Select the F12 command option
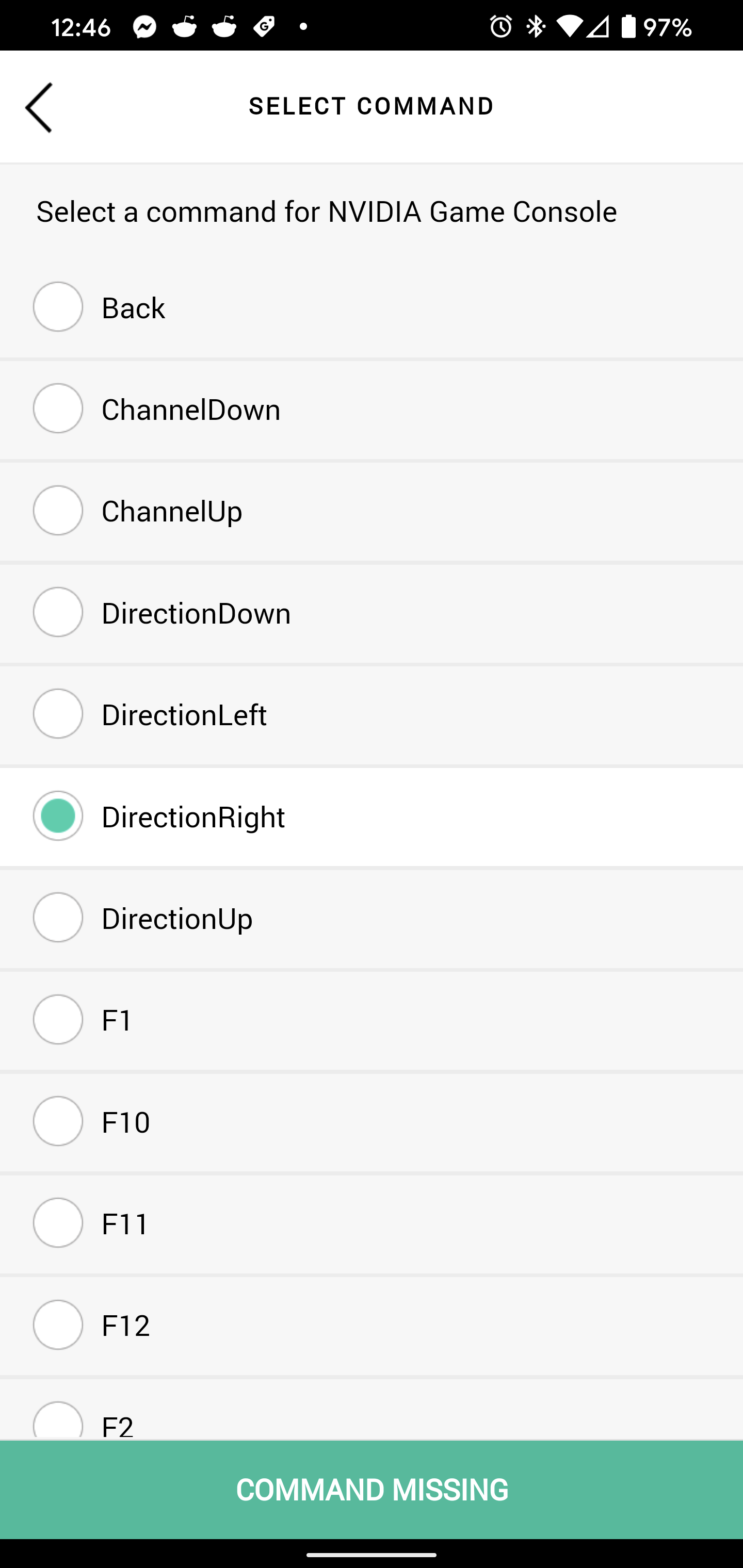The height and width of the screenshot is (1568, 743). [x=58, y=1325]
